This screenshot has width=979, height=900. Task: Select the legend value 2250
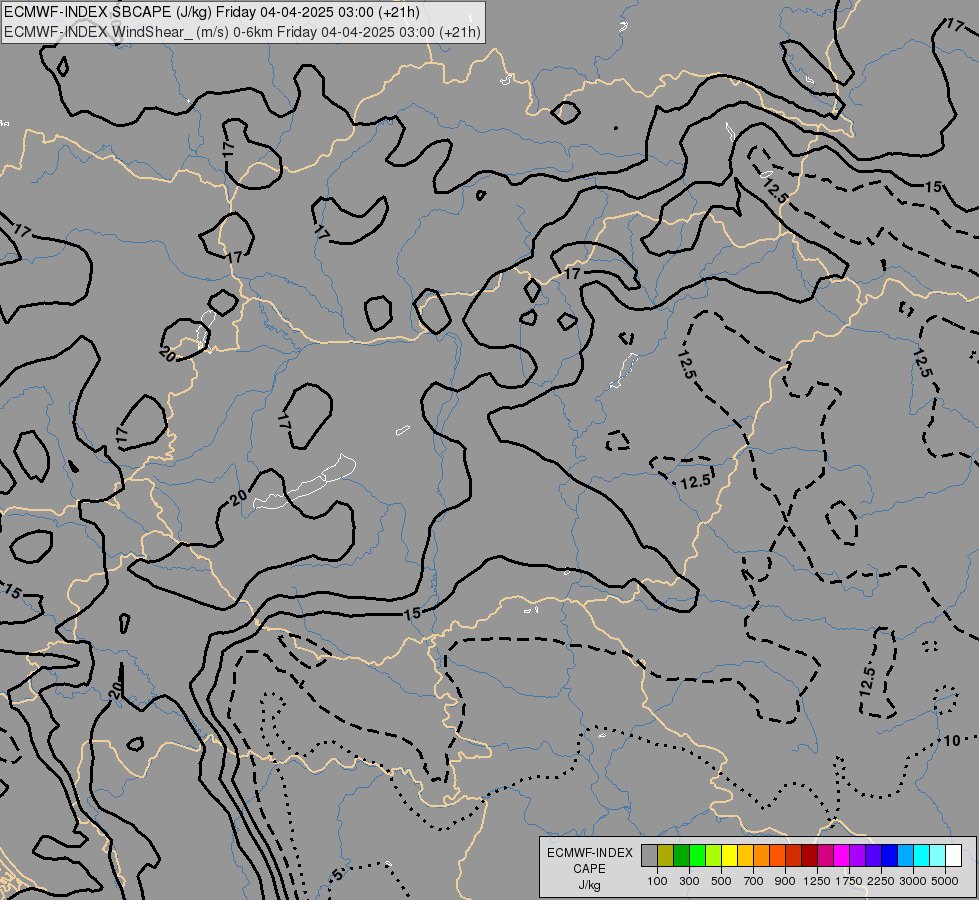(881, 881)
